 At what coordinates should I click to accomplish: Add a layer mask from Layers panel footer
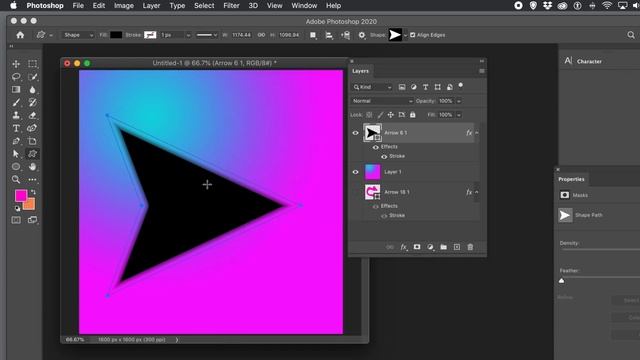pos(417,247)
